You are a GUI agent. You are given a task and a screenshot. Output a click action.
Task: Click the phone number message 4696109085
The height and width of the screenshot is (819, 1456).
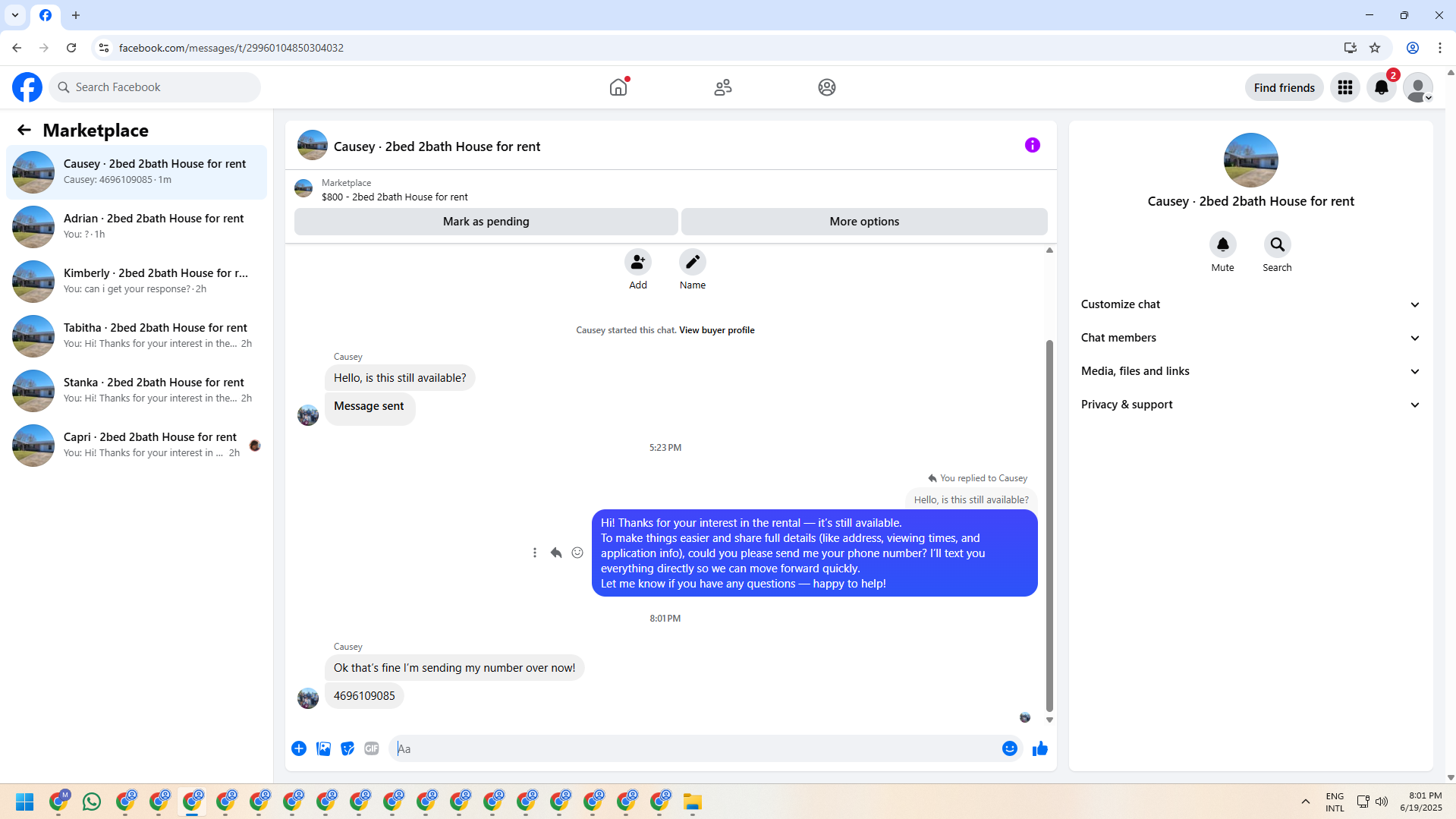pyautogui.click(x=364, y=696)
